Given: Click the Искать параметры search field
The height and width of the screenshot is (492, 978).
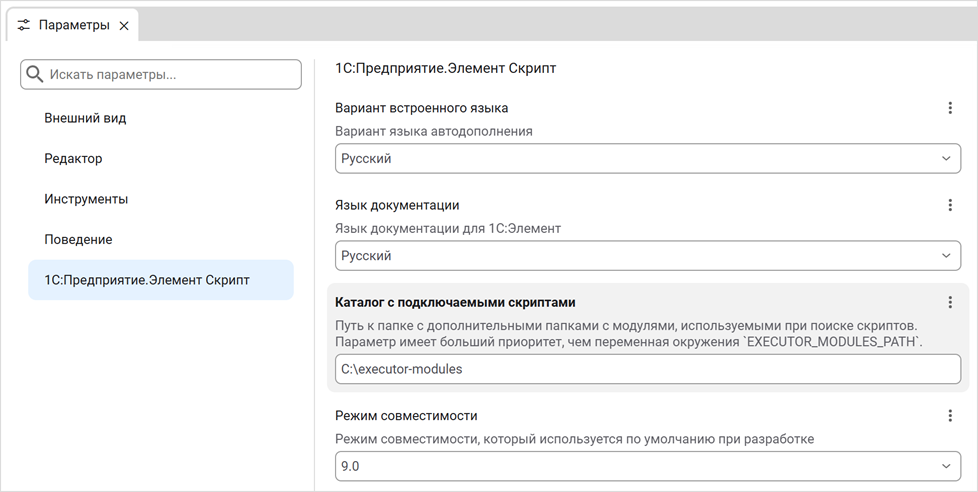Looking at the screenshot, I should (x=170, y=74).
